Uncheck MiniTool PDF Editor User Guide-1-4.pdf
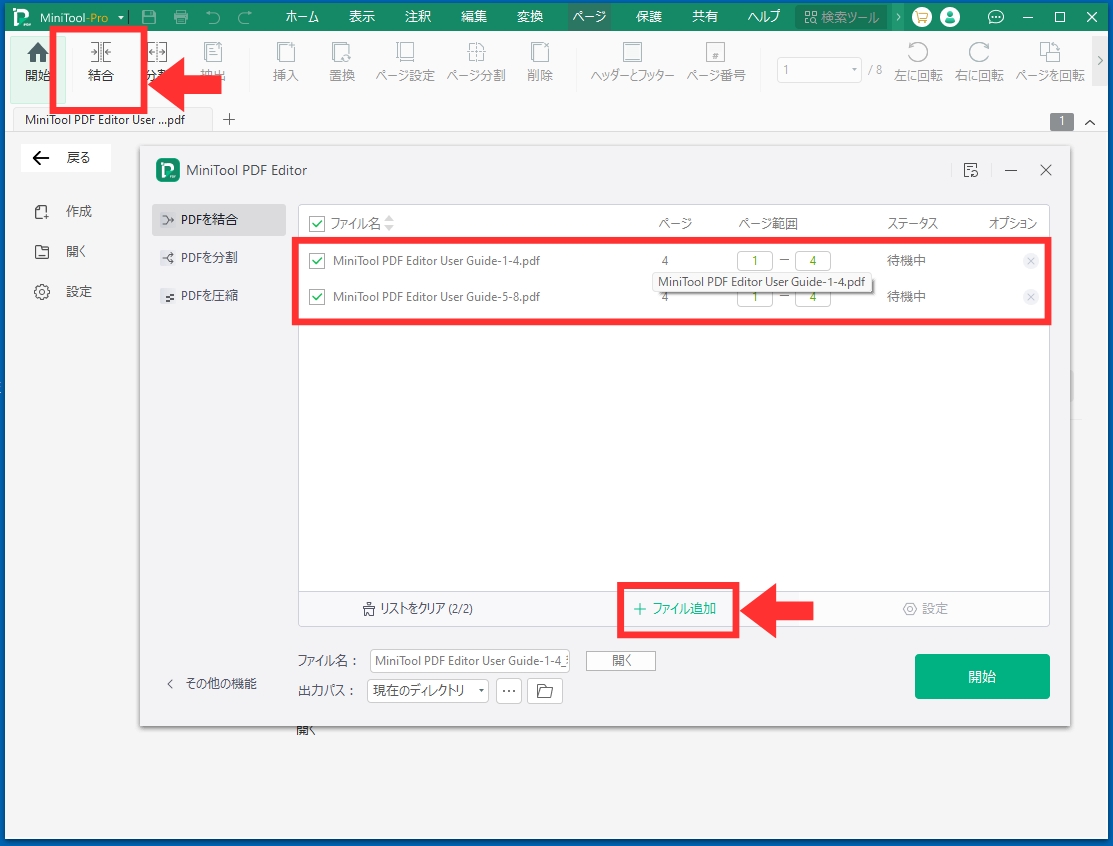1113x846 pixels. [317, 261]
